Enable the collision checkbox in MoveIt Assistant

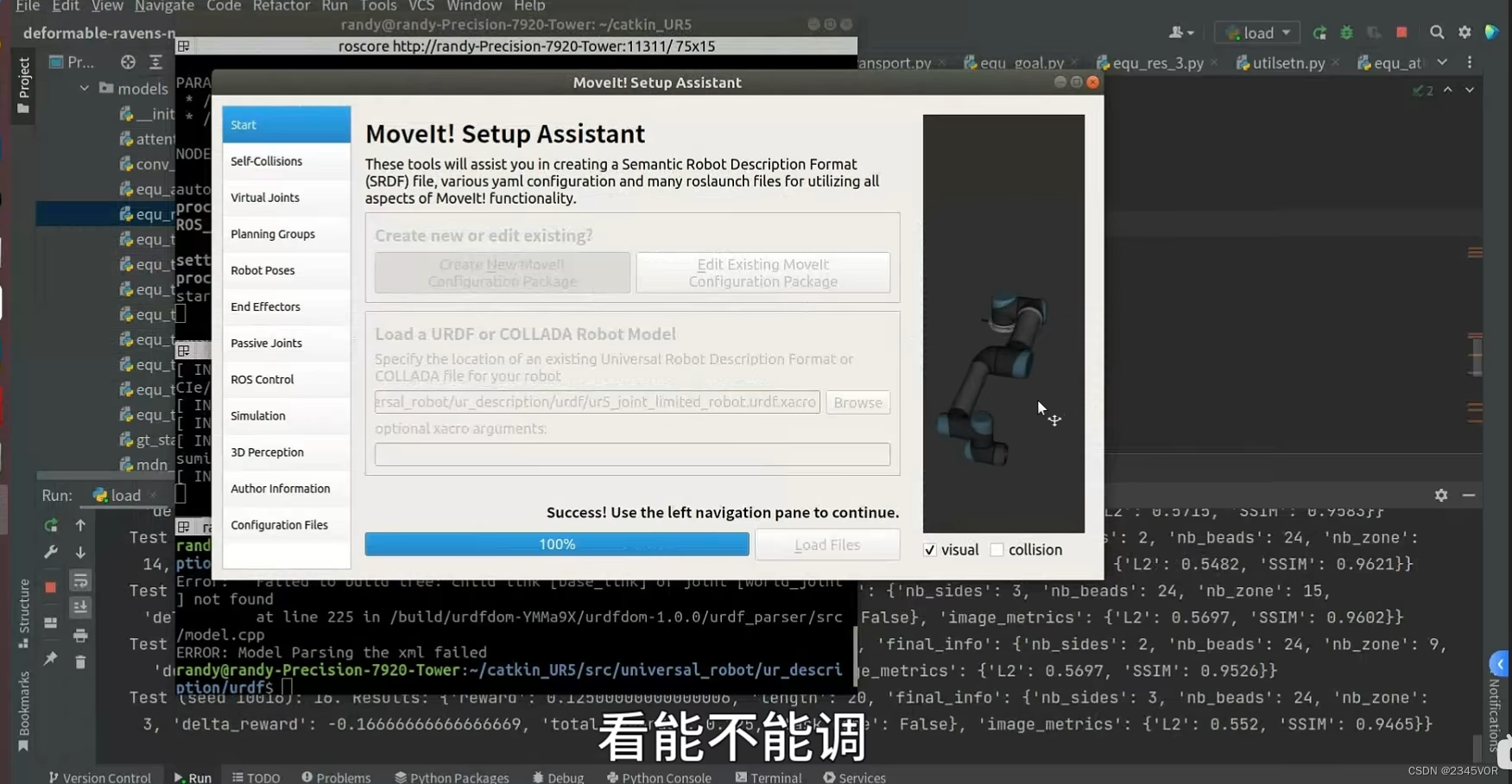pos(996,550)
